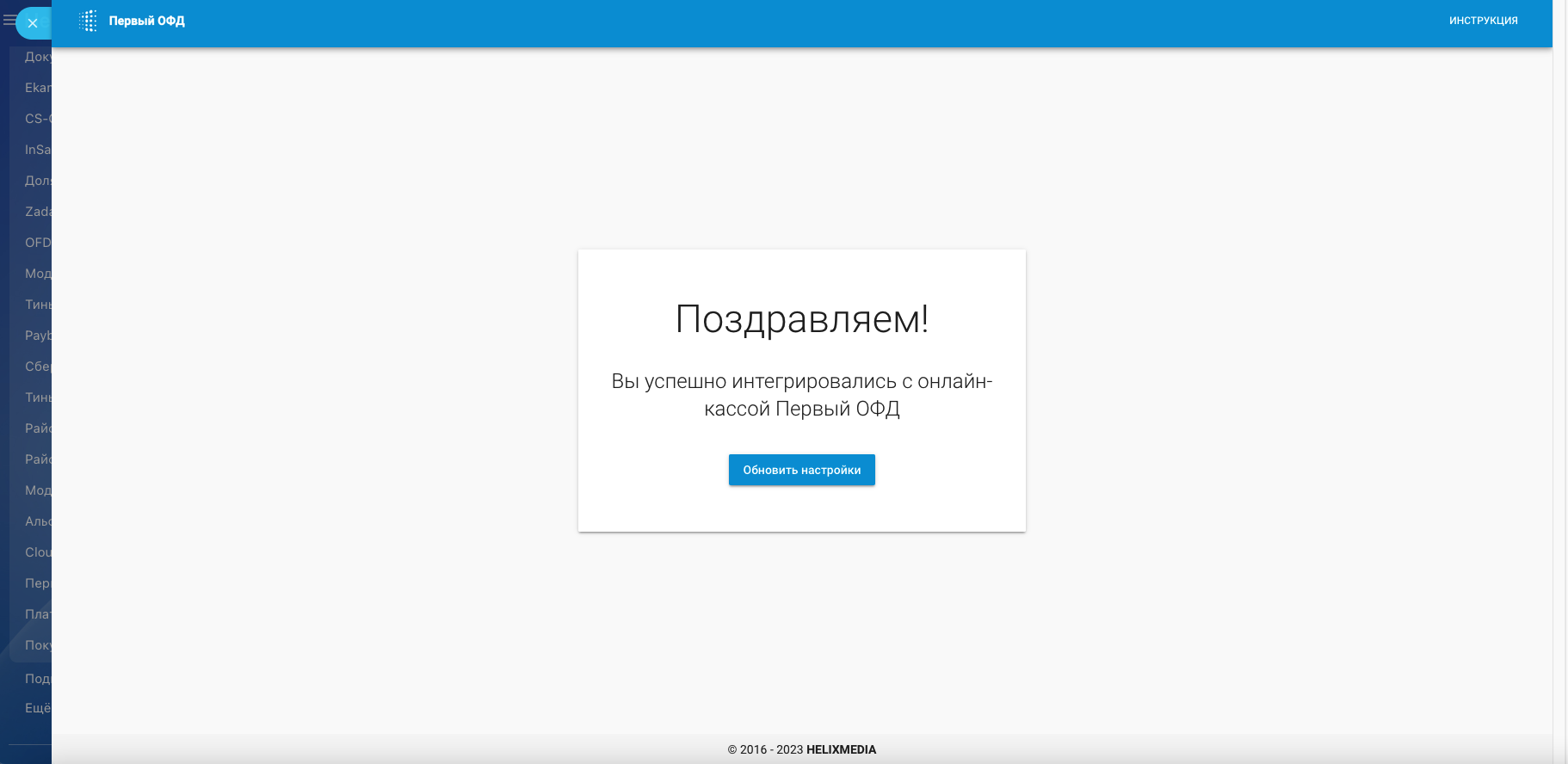Open the ИНСТРУКЦИЯ link in the header
This screenshot has width=1568, height=764.
1483,21
